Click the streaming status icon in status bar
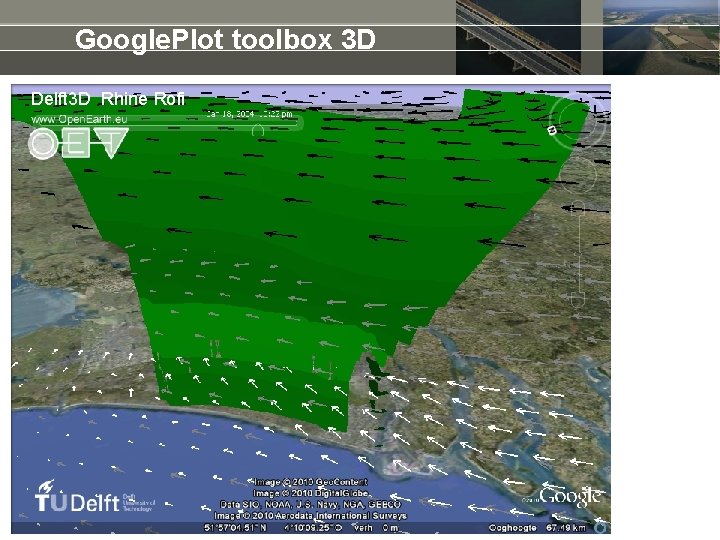 [601, 528]
